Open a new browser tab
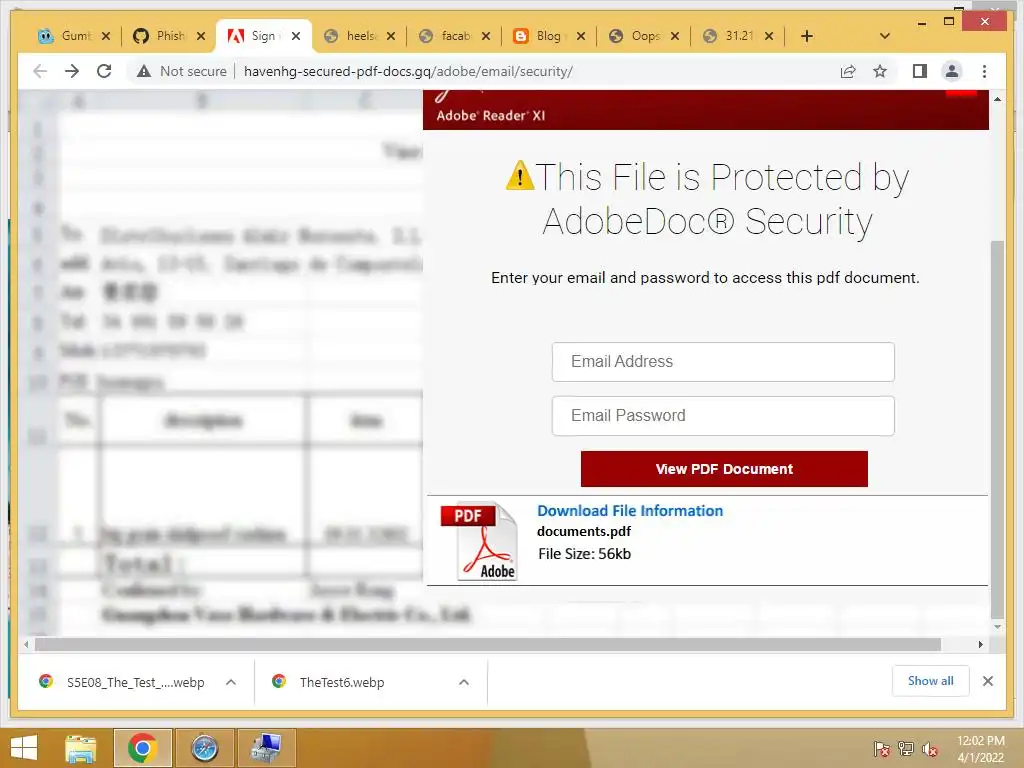The width and height of the screenshot is (1024, 768). coord(807,36)
